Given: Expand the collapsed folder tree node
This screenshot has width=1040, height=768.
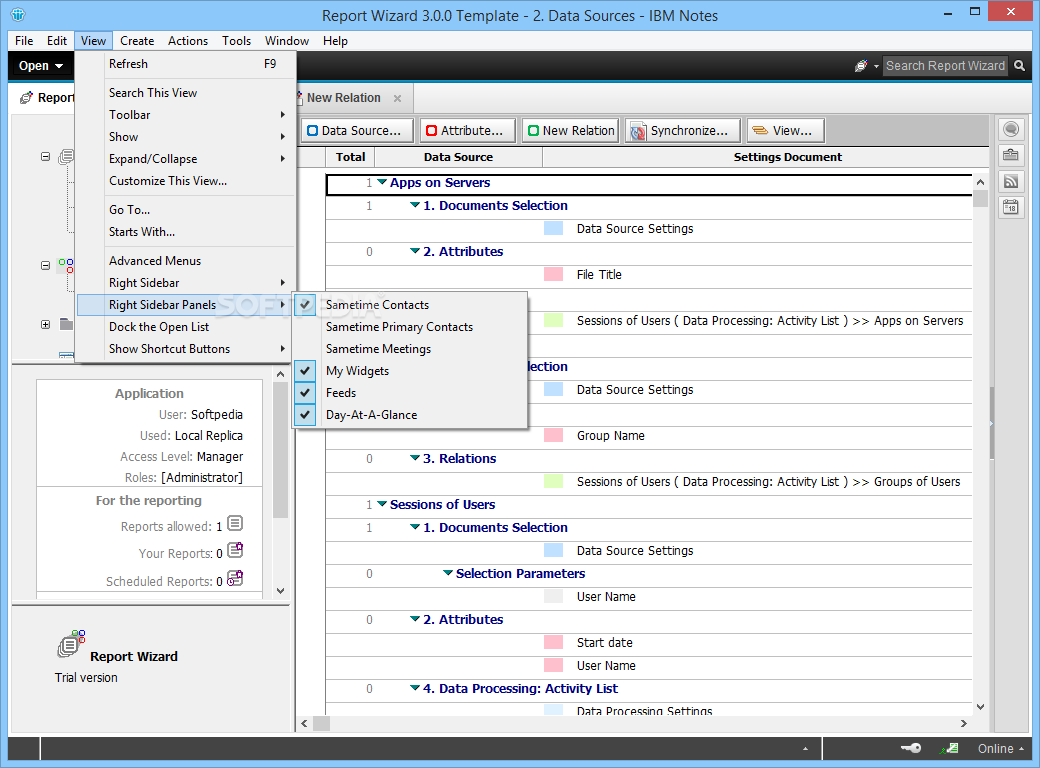Looking at the screenshot, I should point(45,324).
